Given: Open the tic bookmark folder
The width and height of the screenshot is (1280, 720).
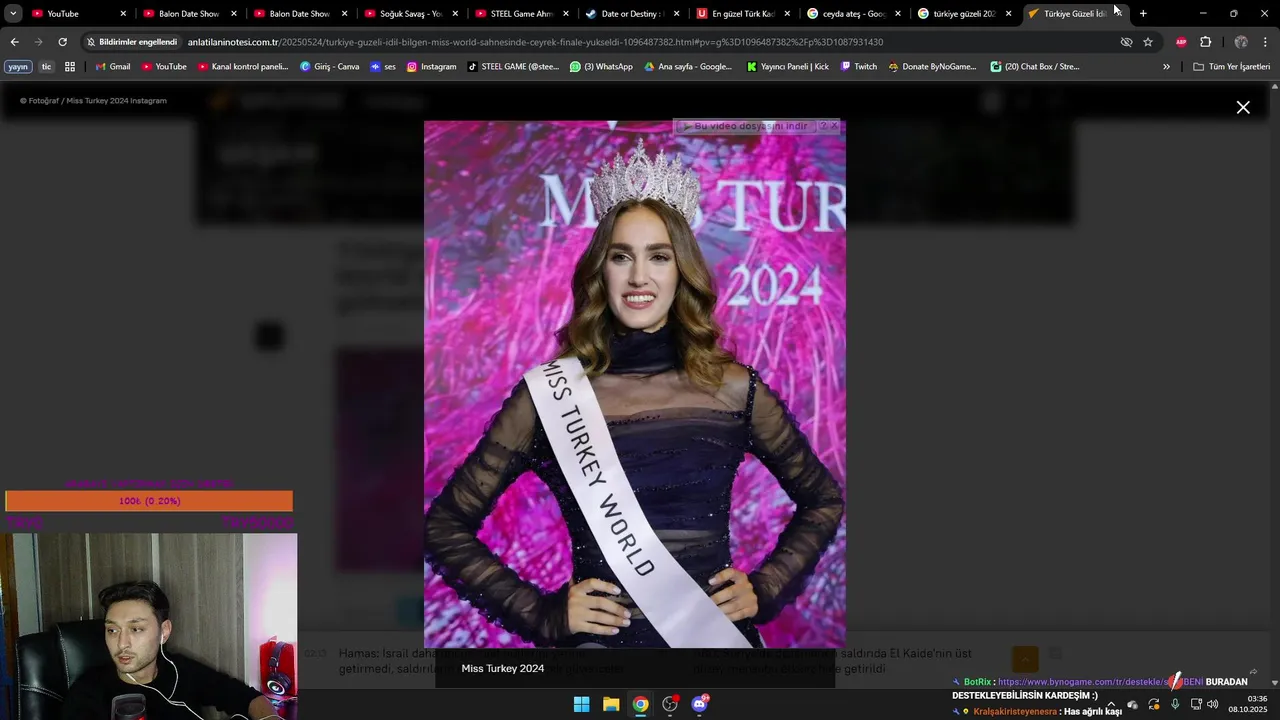Looking at the screenshot, I should click(x=46, y=67).
